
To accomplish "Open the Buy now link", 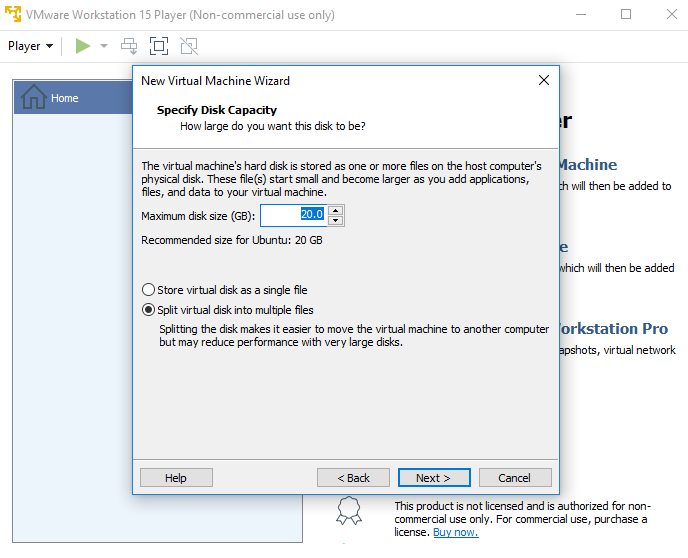I will (x=455, y=532).
